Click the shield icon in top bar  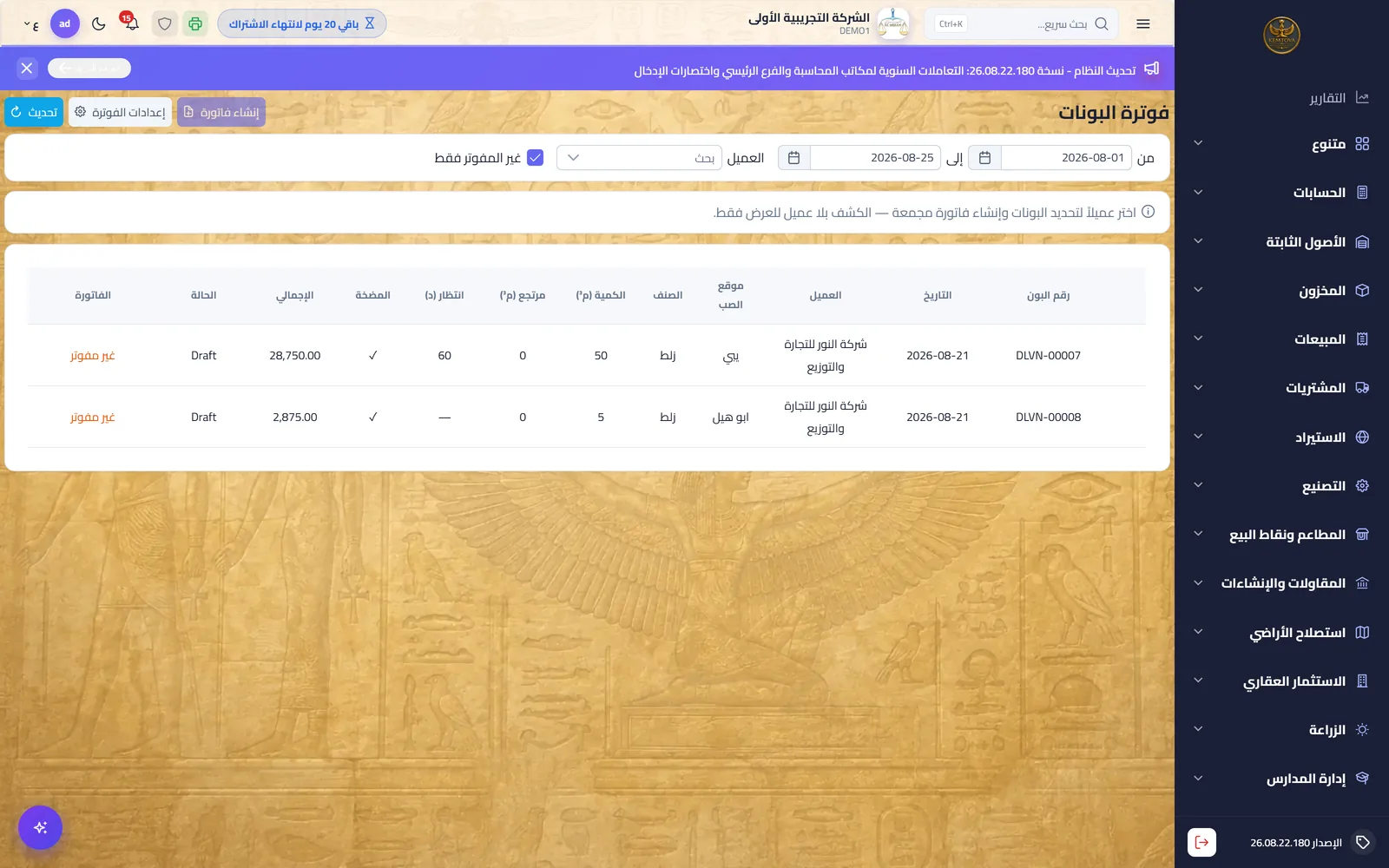click(x=165, y=24)
